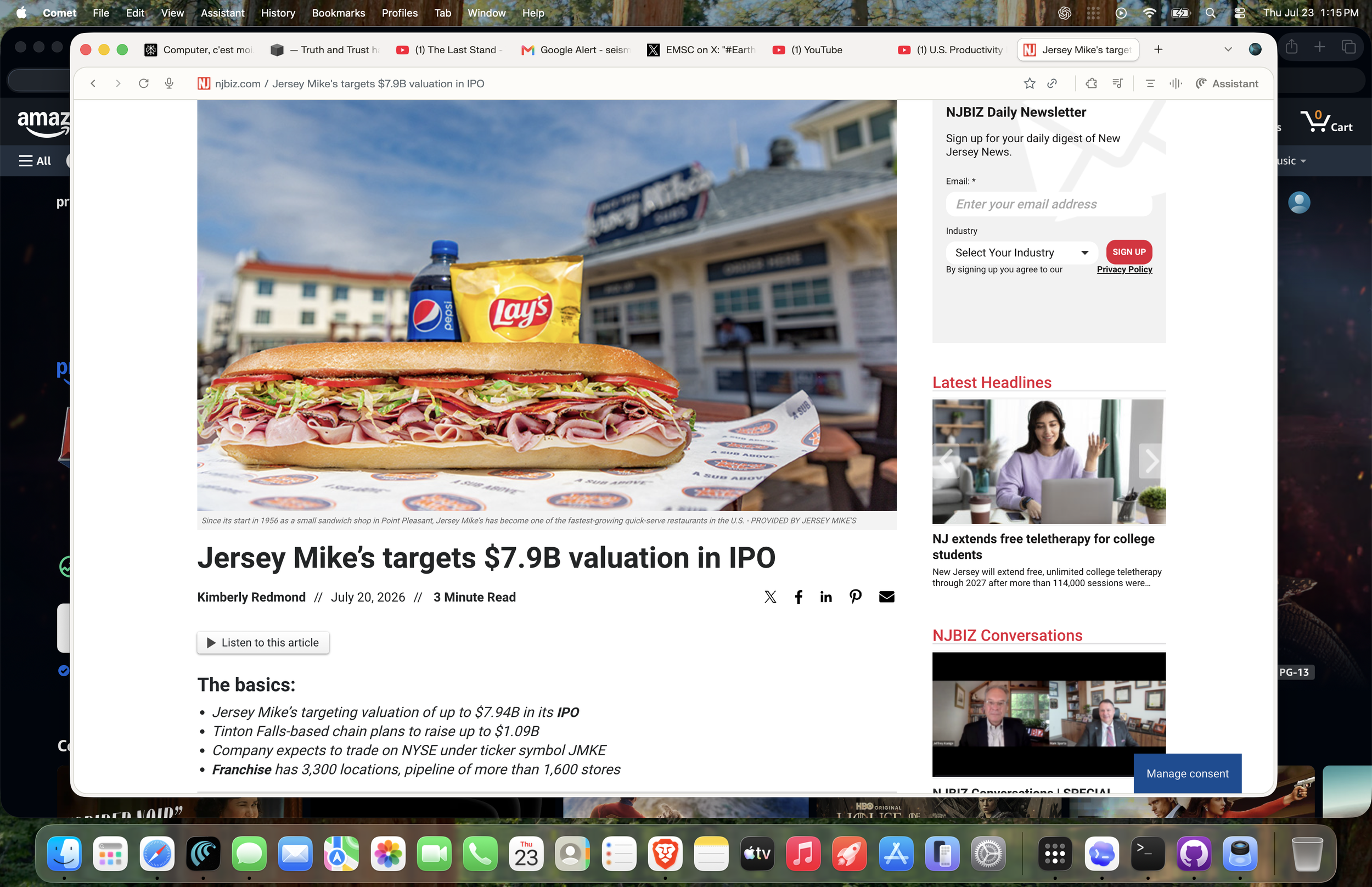
Task: Open the extensions puzzle icon
Action: pos(1091,83)
